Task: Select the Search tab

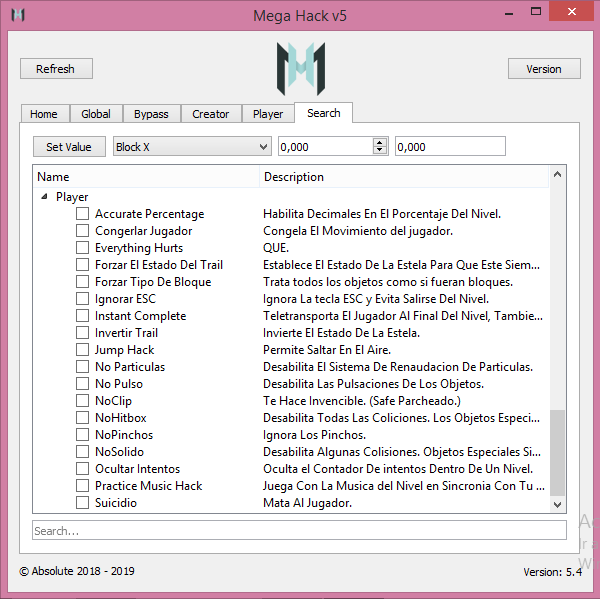Action: click(x=324, y=113)
